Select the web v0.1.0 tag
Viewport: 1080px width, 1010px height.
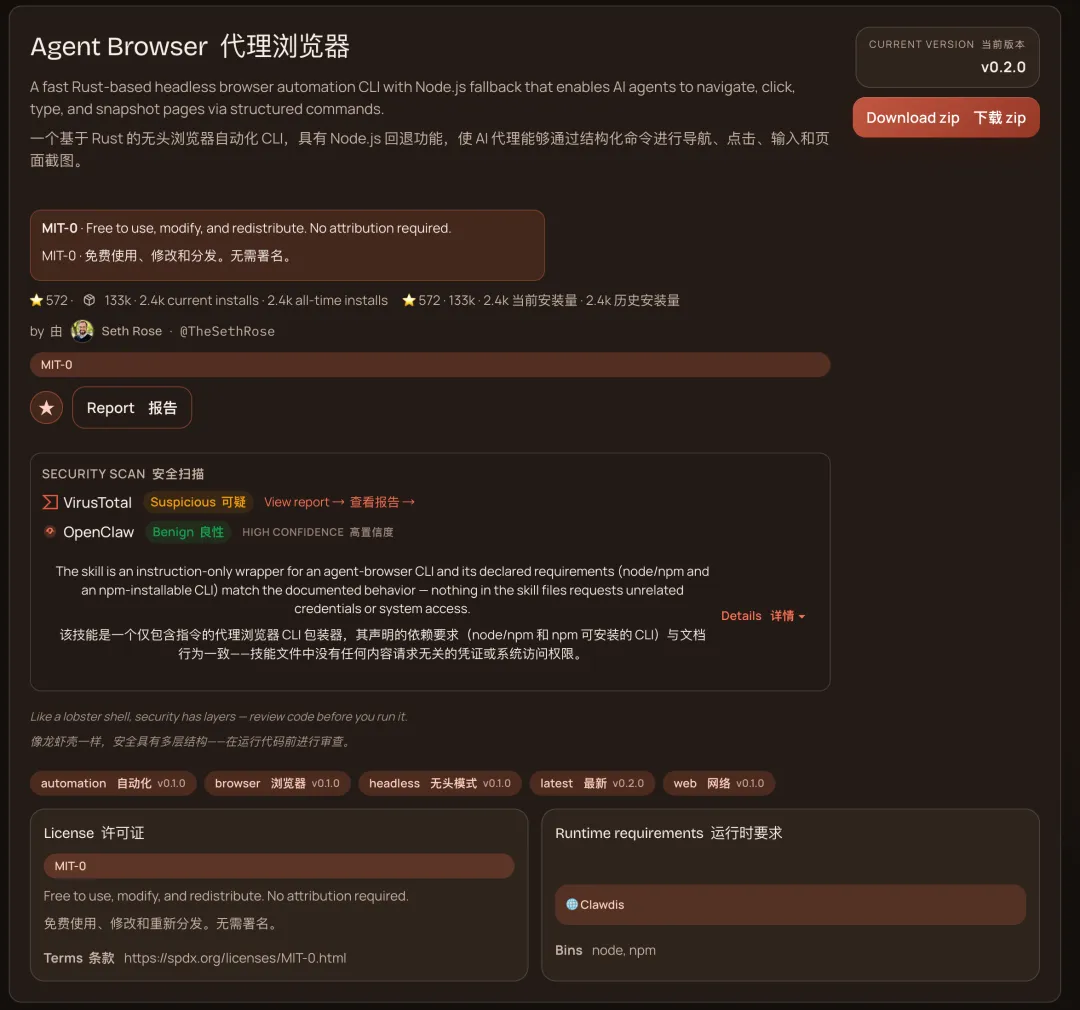click(718, 783)
